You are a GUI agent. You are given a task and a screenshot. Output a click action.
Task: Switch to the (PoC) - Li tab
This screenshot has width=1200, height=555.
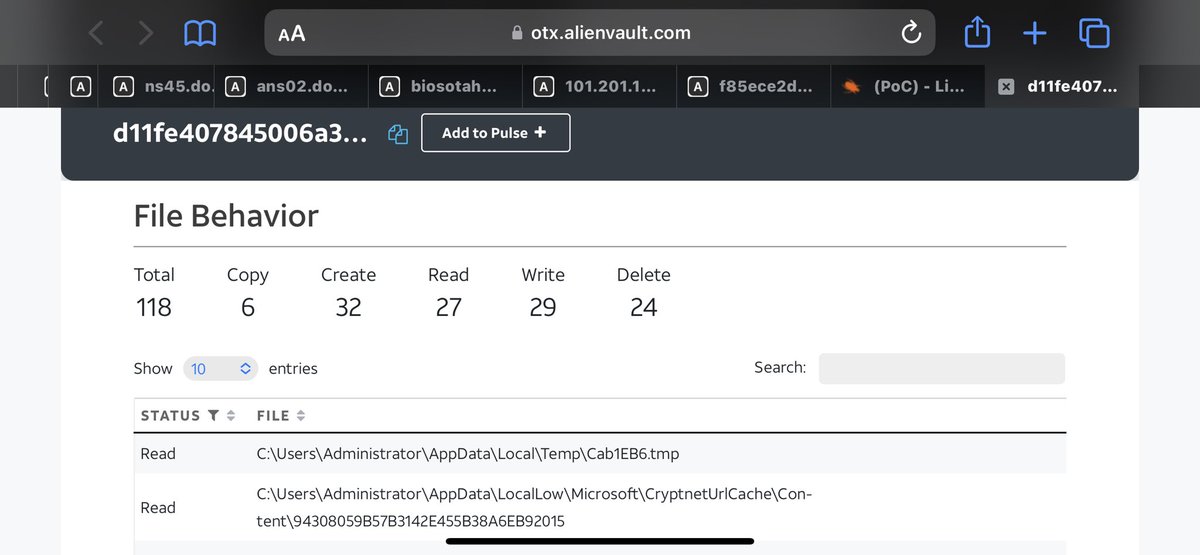(x=905, y=87)
